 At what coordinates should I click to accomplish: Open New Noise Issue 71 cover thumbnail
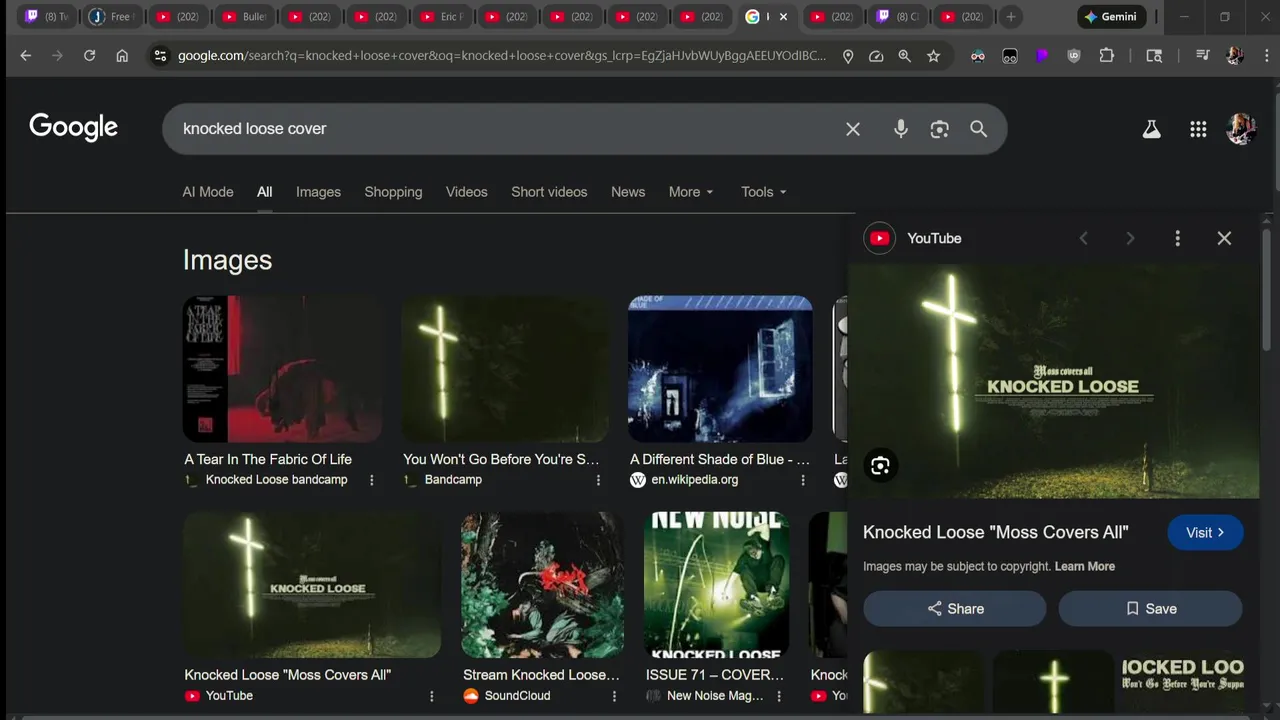717,585
